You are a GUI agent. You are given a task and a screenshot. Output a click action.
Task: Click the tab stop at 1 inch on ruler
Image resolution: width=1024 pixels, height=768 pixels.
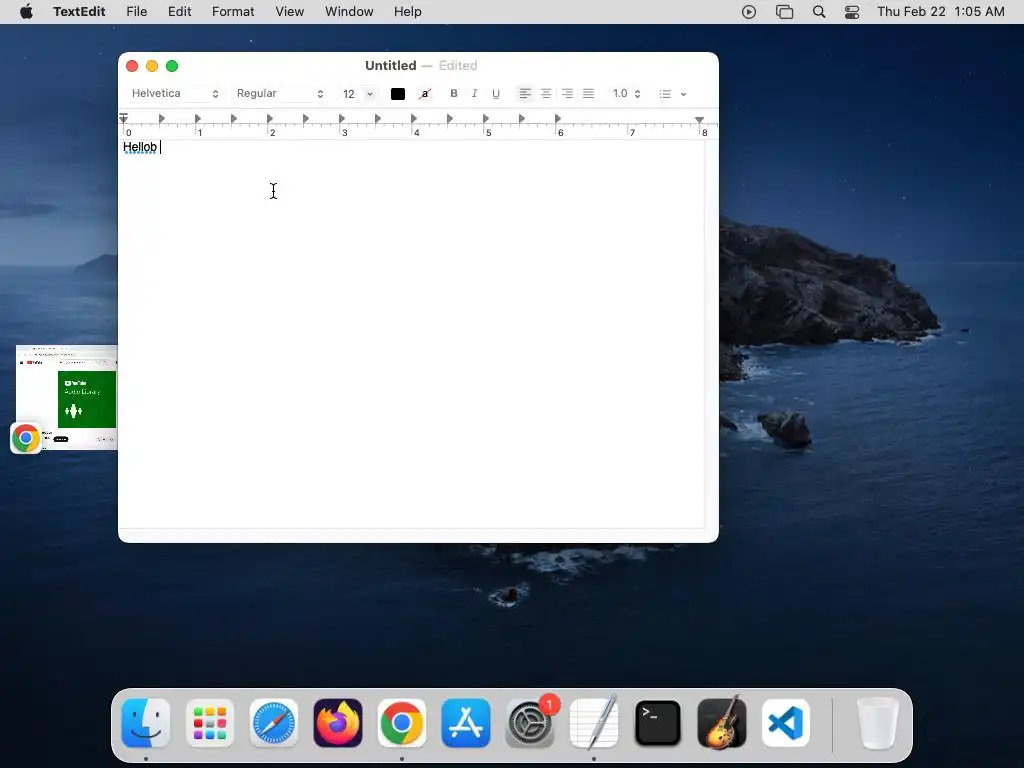[197, 119]
